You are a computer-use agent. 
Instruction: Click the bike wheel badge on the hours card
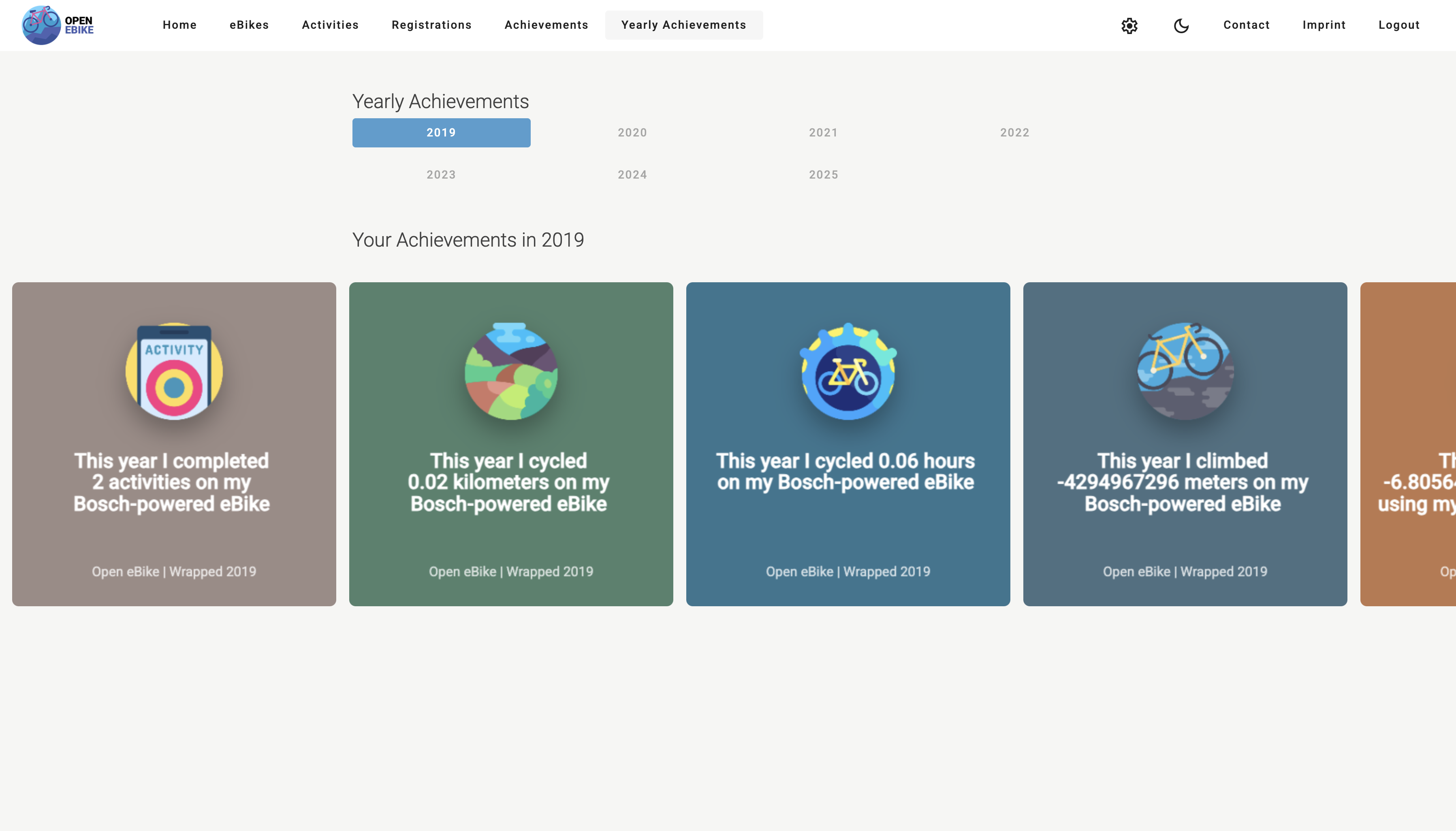click(848, 371)
